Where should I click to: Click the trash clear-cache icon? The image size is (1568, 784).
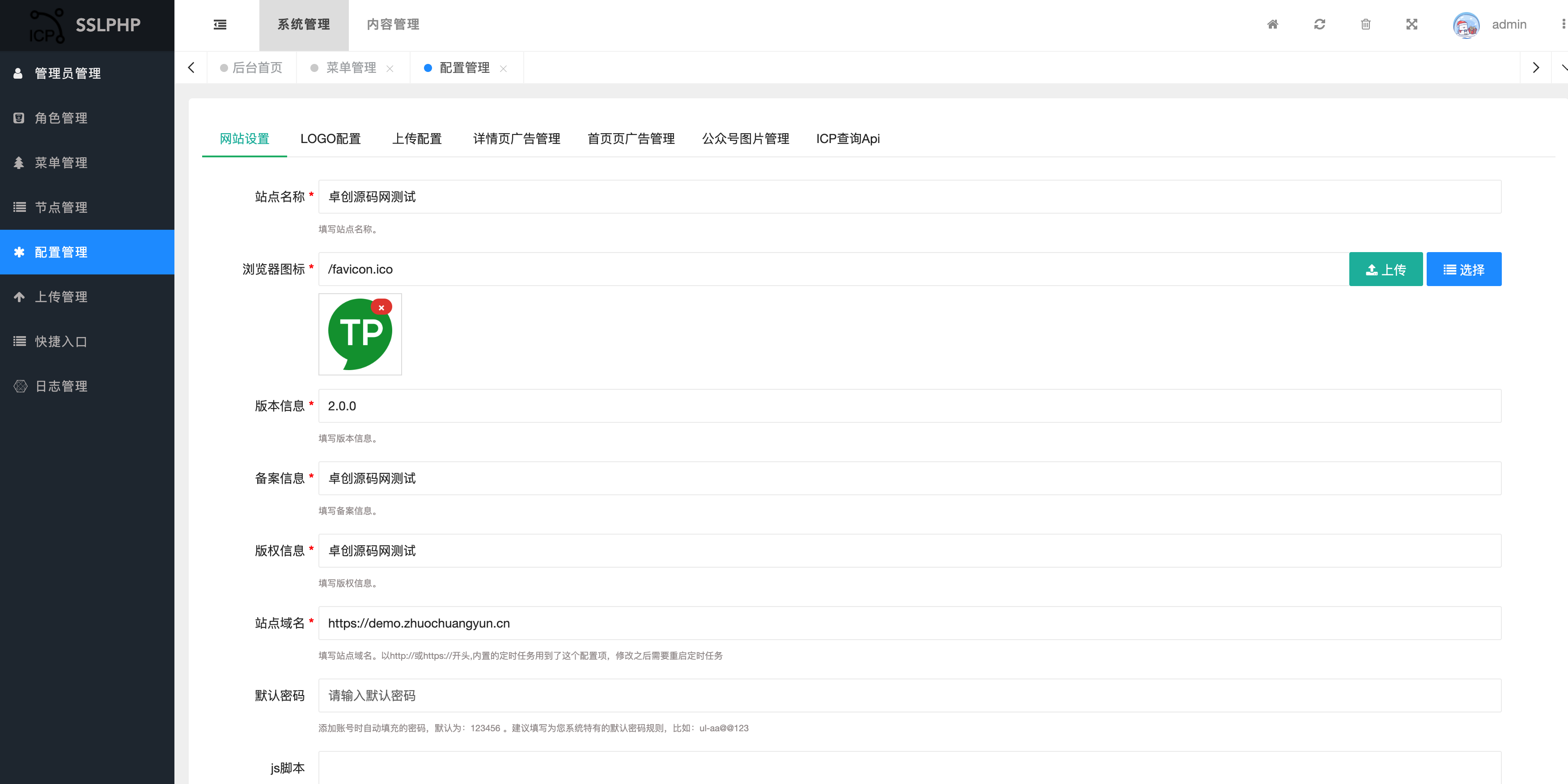click(1365, 24)
